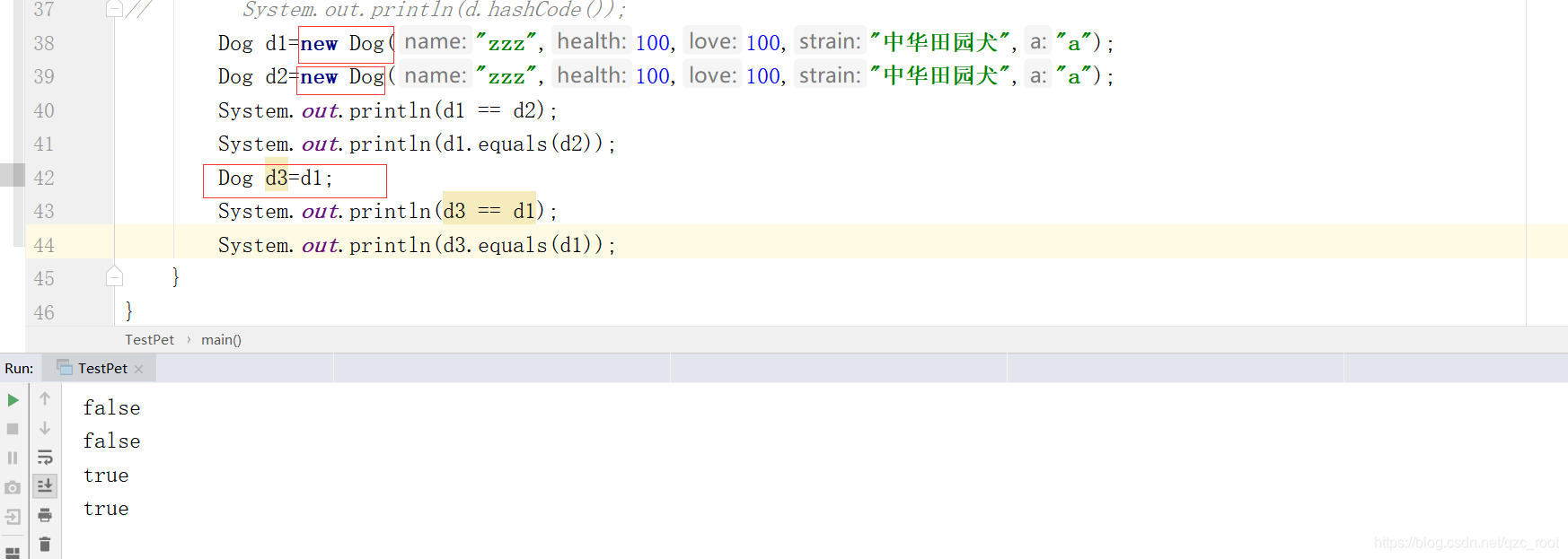Click first 'false' in console output
The image size is (1568, 559).
pyautogui.click(x=112, y=408)
